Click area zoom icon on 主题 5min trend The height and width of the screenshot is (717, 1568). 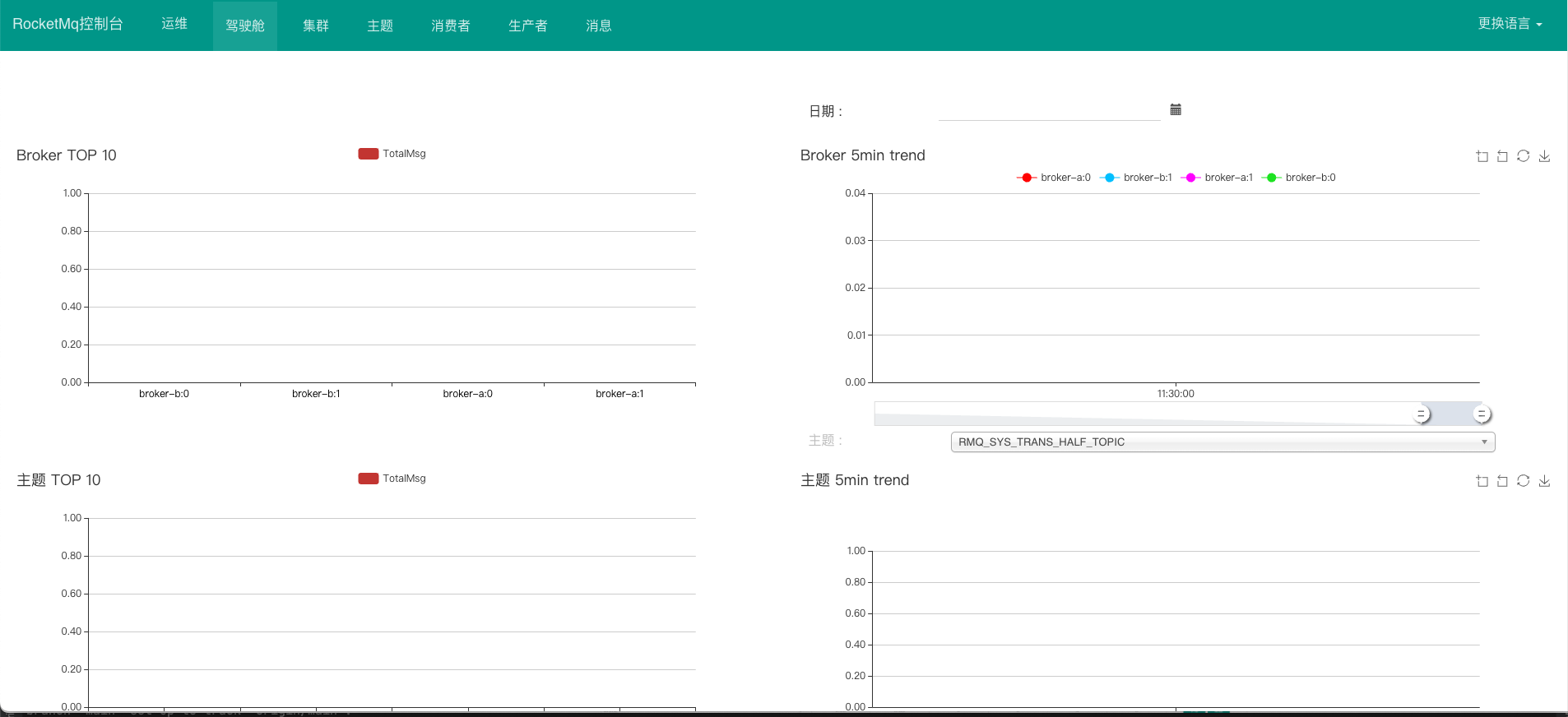coord(1482,481)
